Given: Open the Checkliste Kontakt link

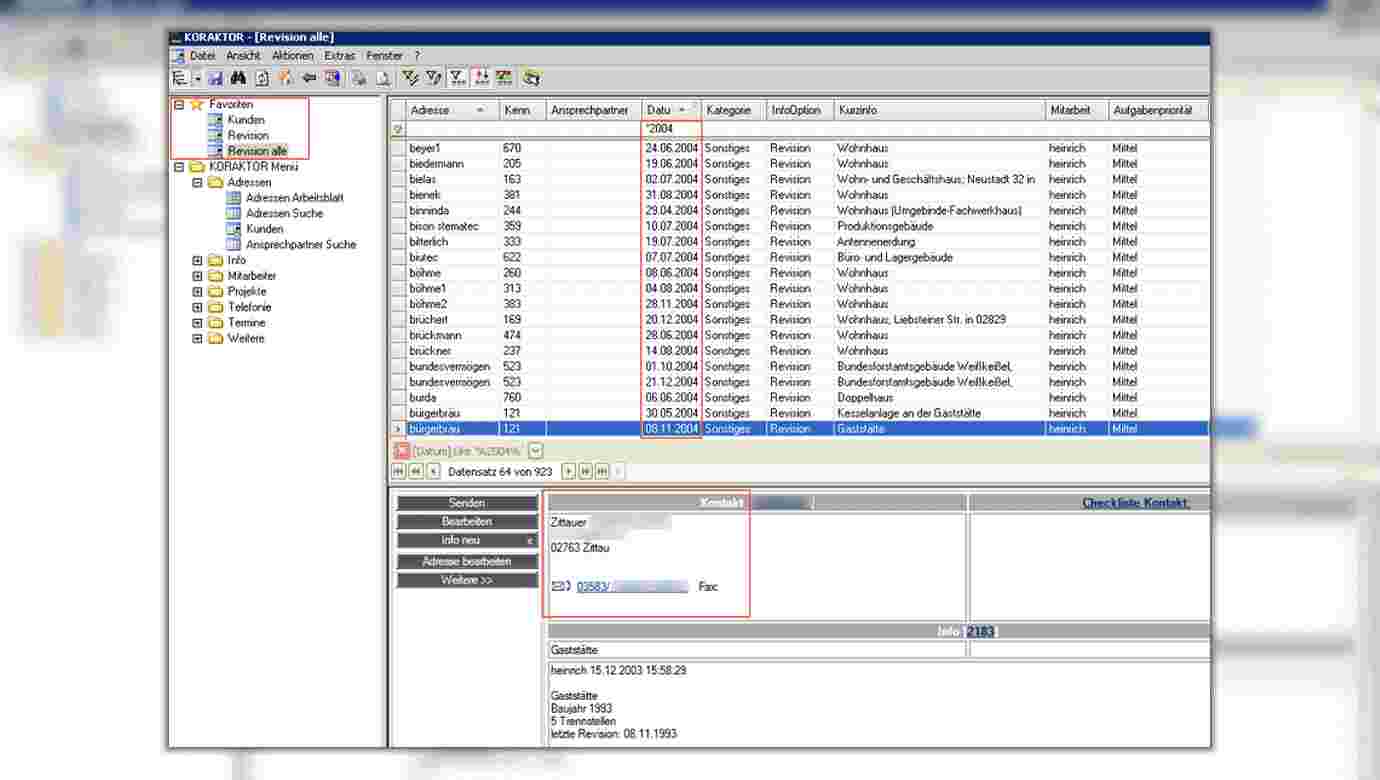Looking at the screenshot, I should [1135, 503].
